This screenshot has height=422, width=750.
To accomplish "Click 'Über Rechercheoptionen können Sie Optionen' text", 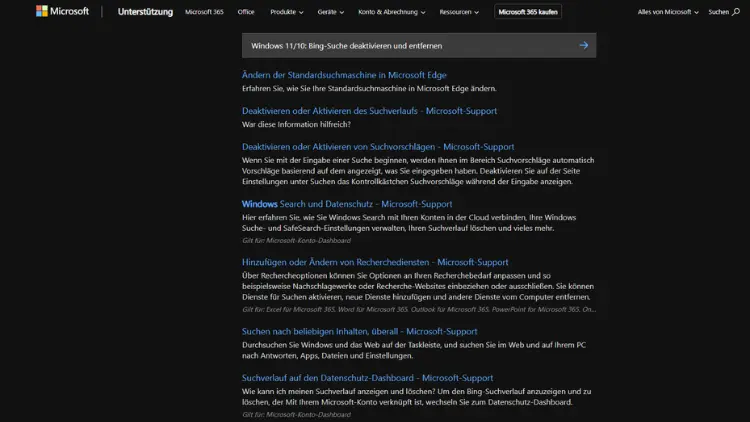I will coord(418,286).
